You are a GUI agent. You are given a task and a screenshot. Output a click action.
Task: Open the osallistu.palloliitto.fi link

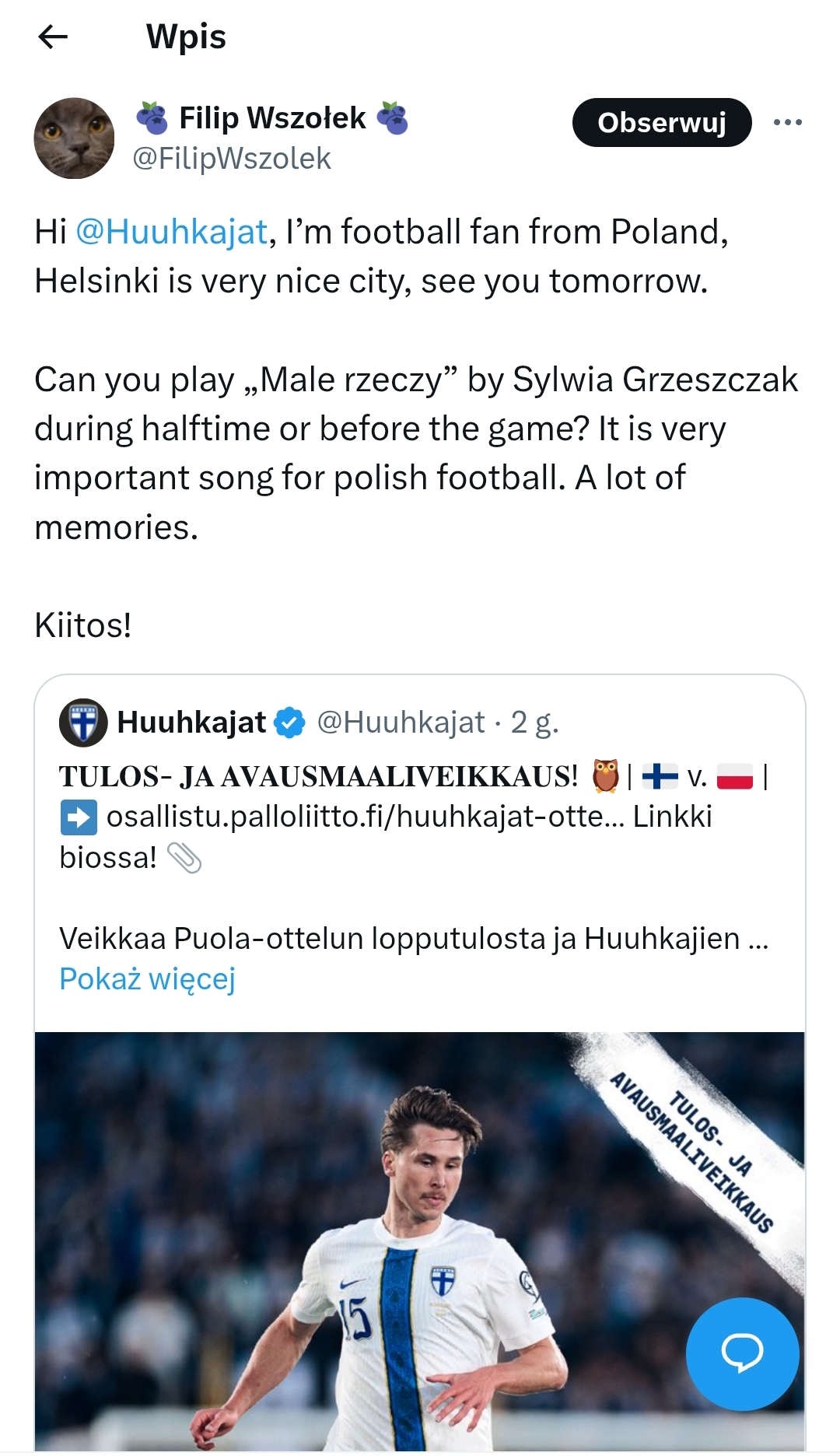pos(365,817)
